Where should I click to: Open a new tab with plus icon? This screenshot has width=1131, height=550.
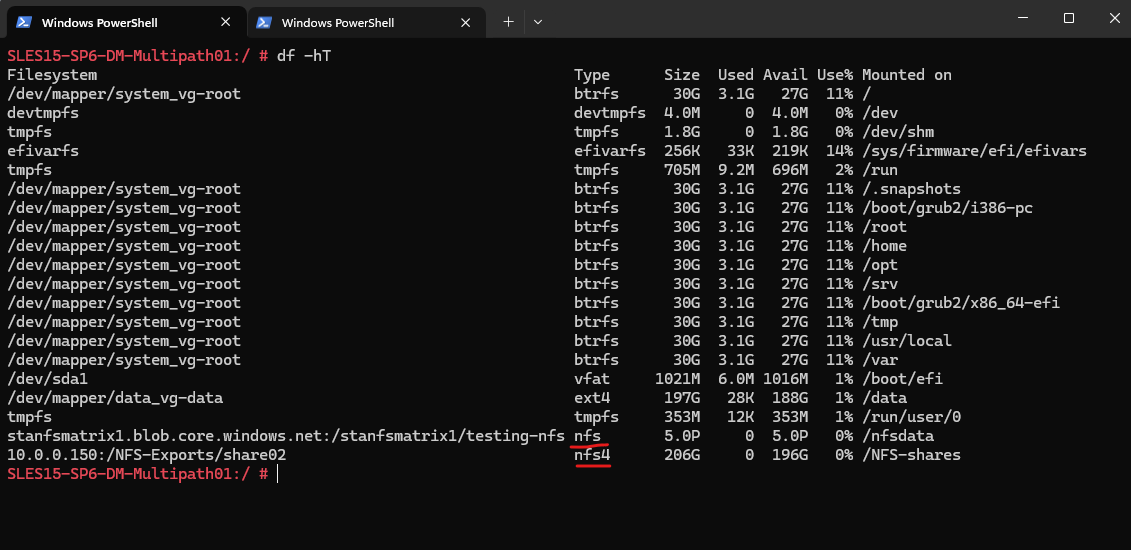point(509,22)
